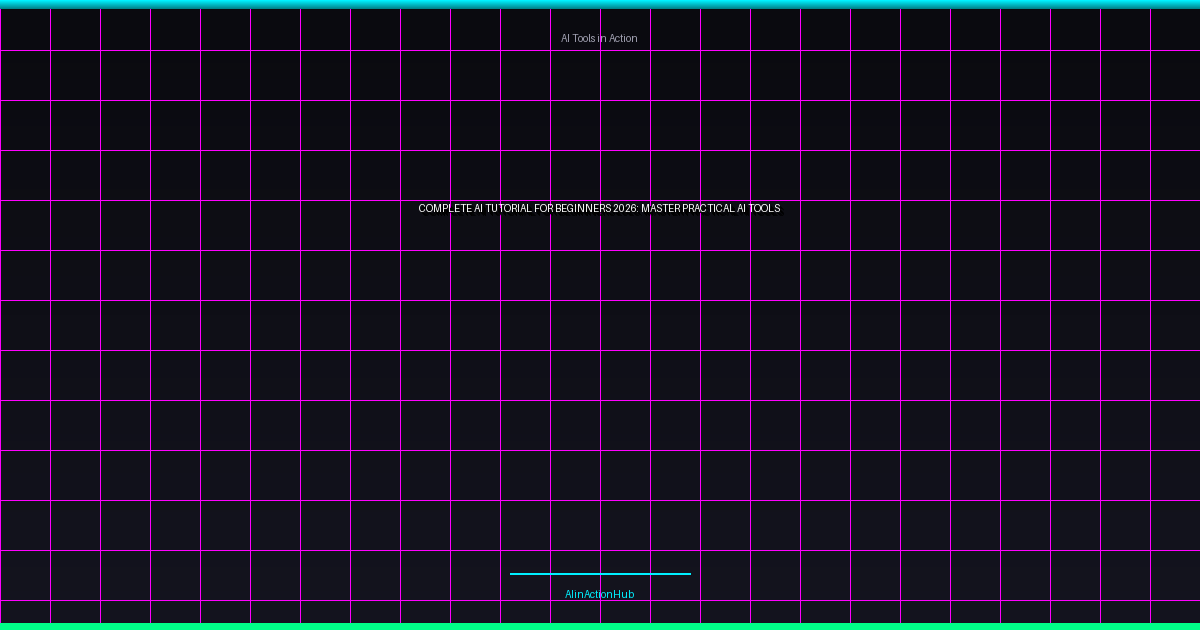
Task: Click the word 'BEGINNERS' in the title
Action: tap(582, 209)
